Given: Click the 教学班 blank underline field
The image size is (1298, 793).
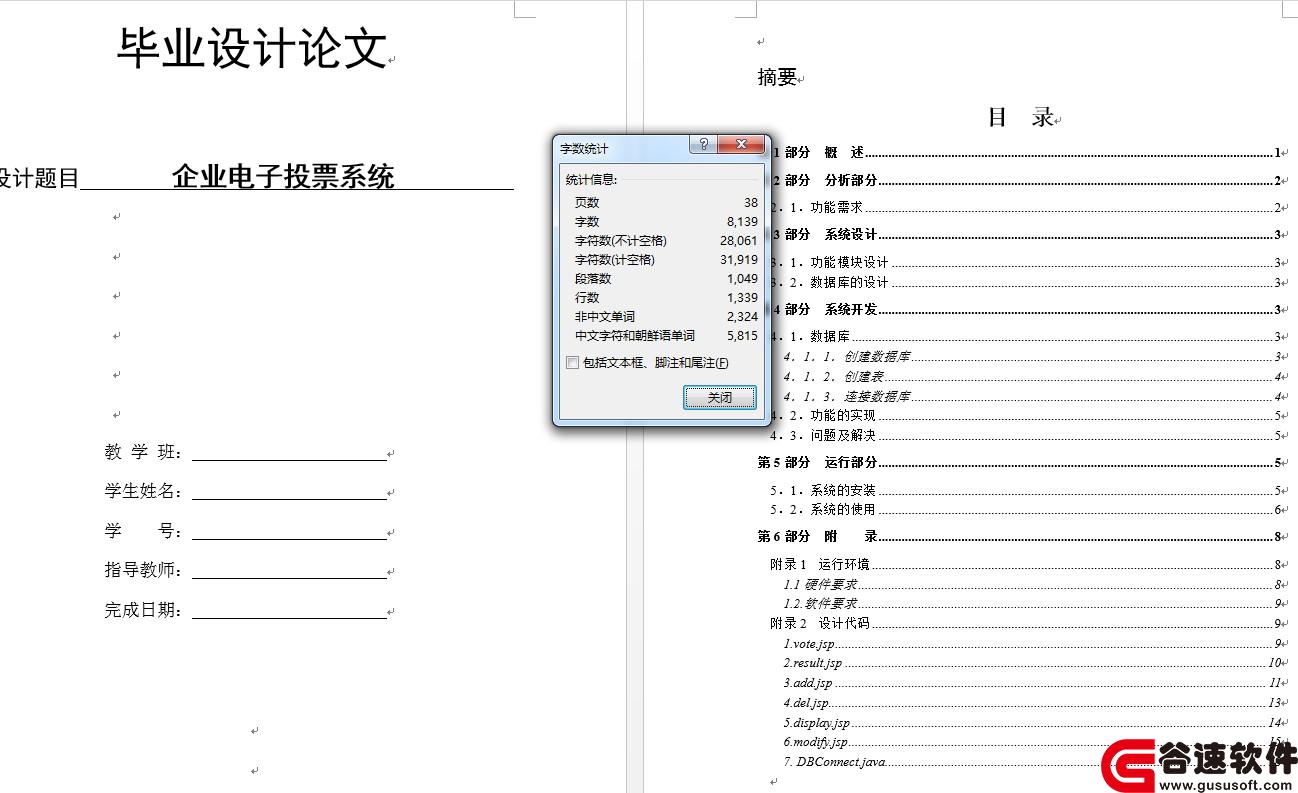Looking at the screenshot, I should click(x=289, y=453).
